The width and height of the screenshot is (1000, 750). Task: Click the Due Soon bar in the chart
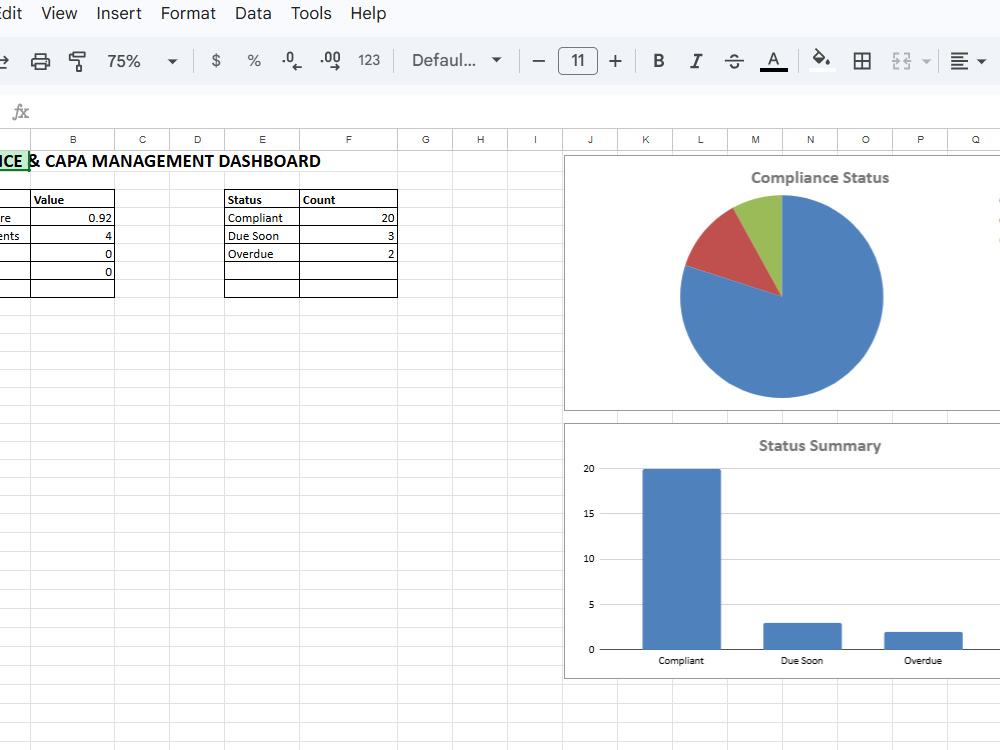[x=802, y=636]
